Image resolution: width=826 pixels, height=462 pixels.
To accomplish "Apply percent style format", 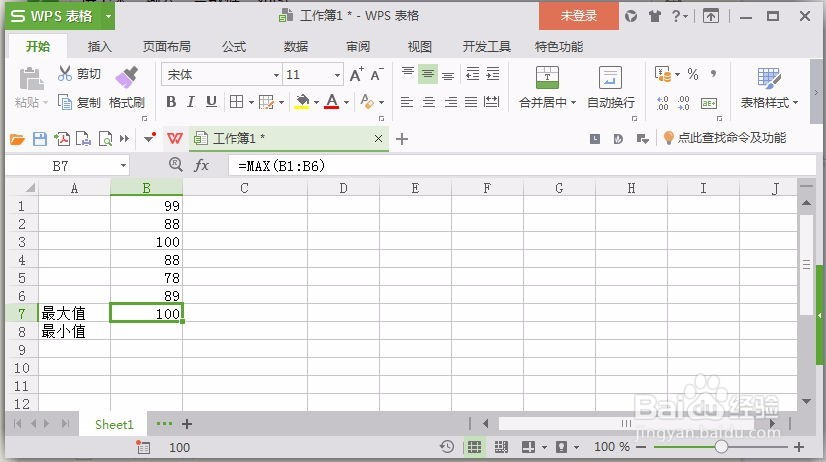I will point(693,74).
